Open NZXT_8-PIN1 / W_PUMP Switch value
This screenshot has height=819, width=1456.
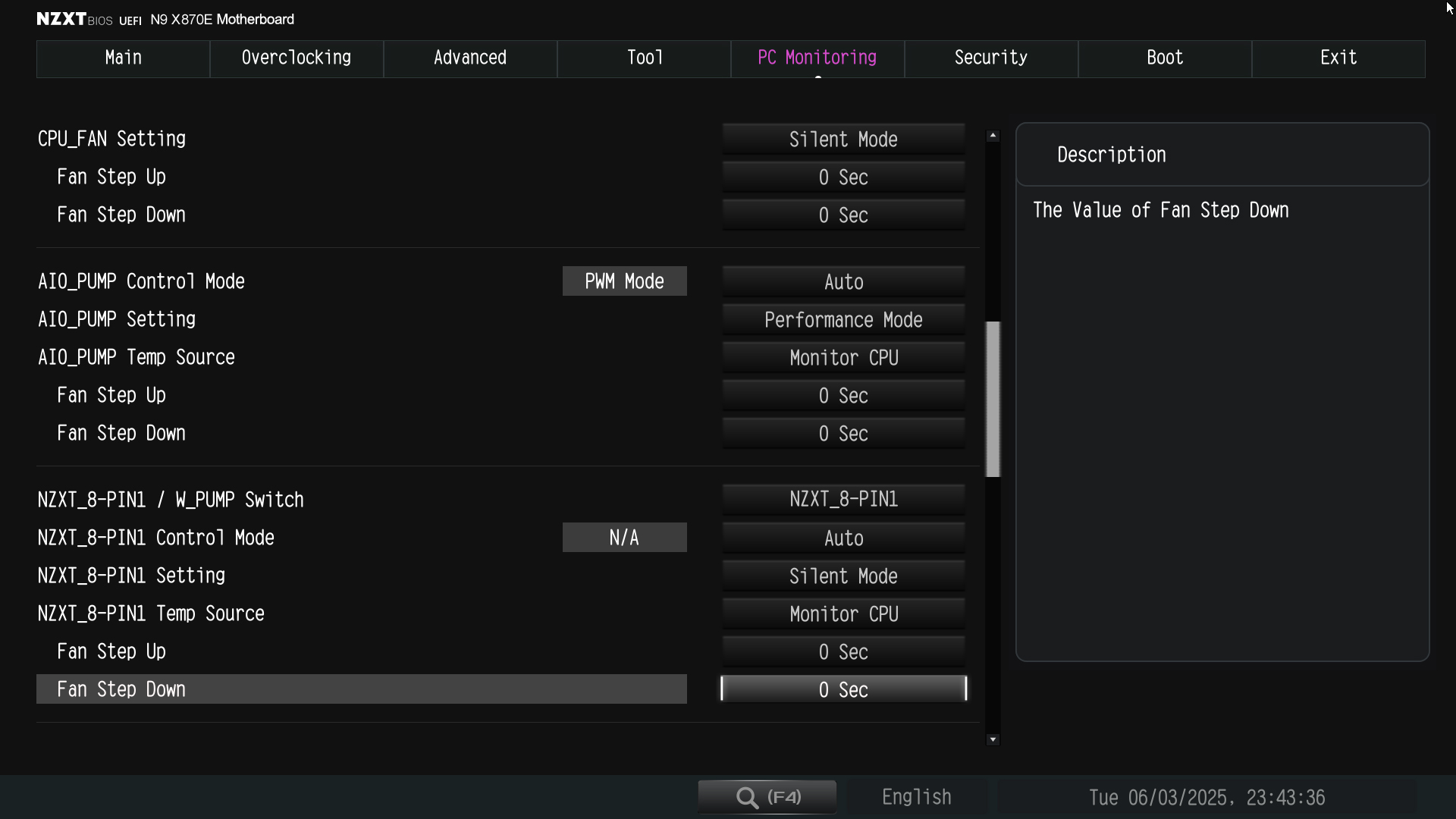pyautogui.click(x=843, y=500)
